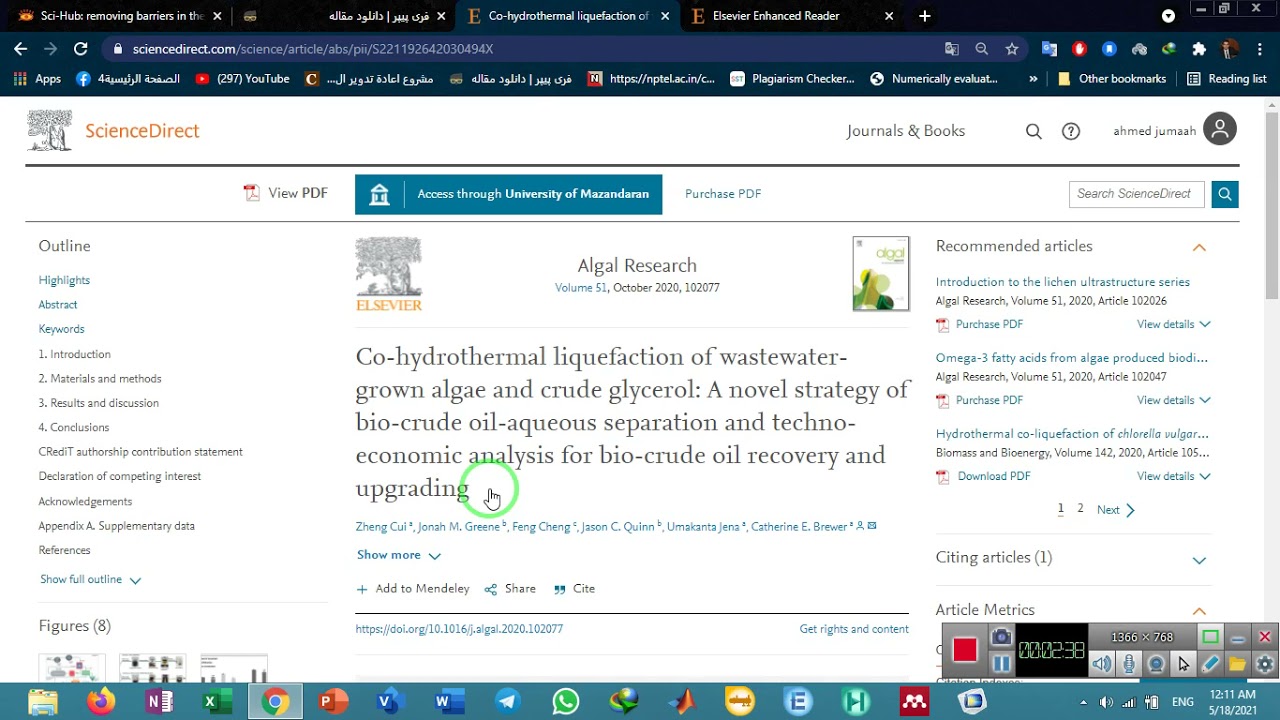This screenshot has width=1280, height=720.
Task: Reload the current page
Action: pos(81,48)
